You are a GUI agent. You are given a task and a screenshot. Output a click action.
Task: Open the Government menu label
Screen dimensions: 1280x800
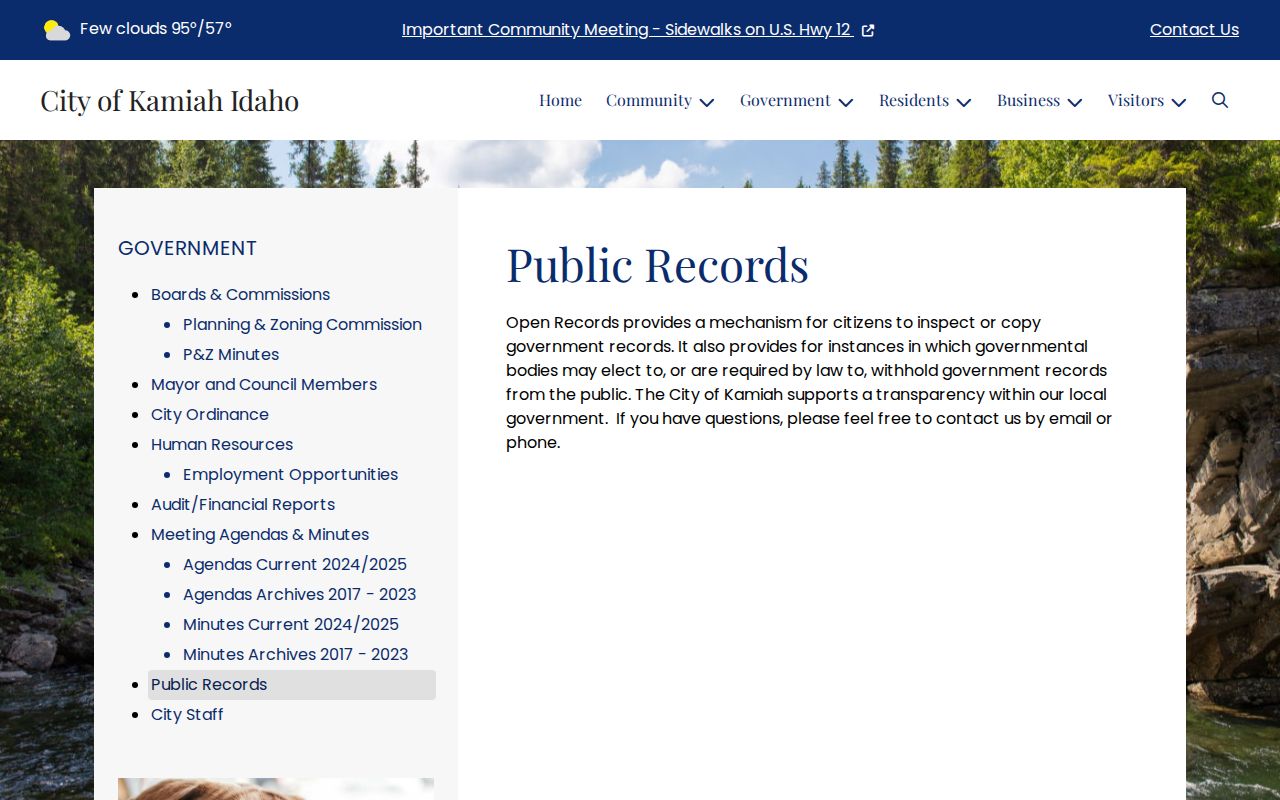785,100
